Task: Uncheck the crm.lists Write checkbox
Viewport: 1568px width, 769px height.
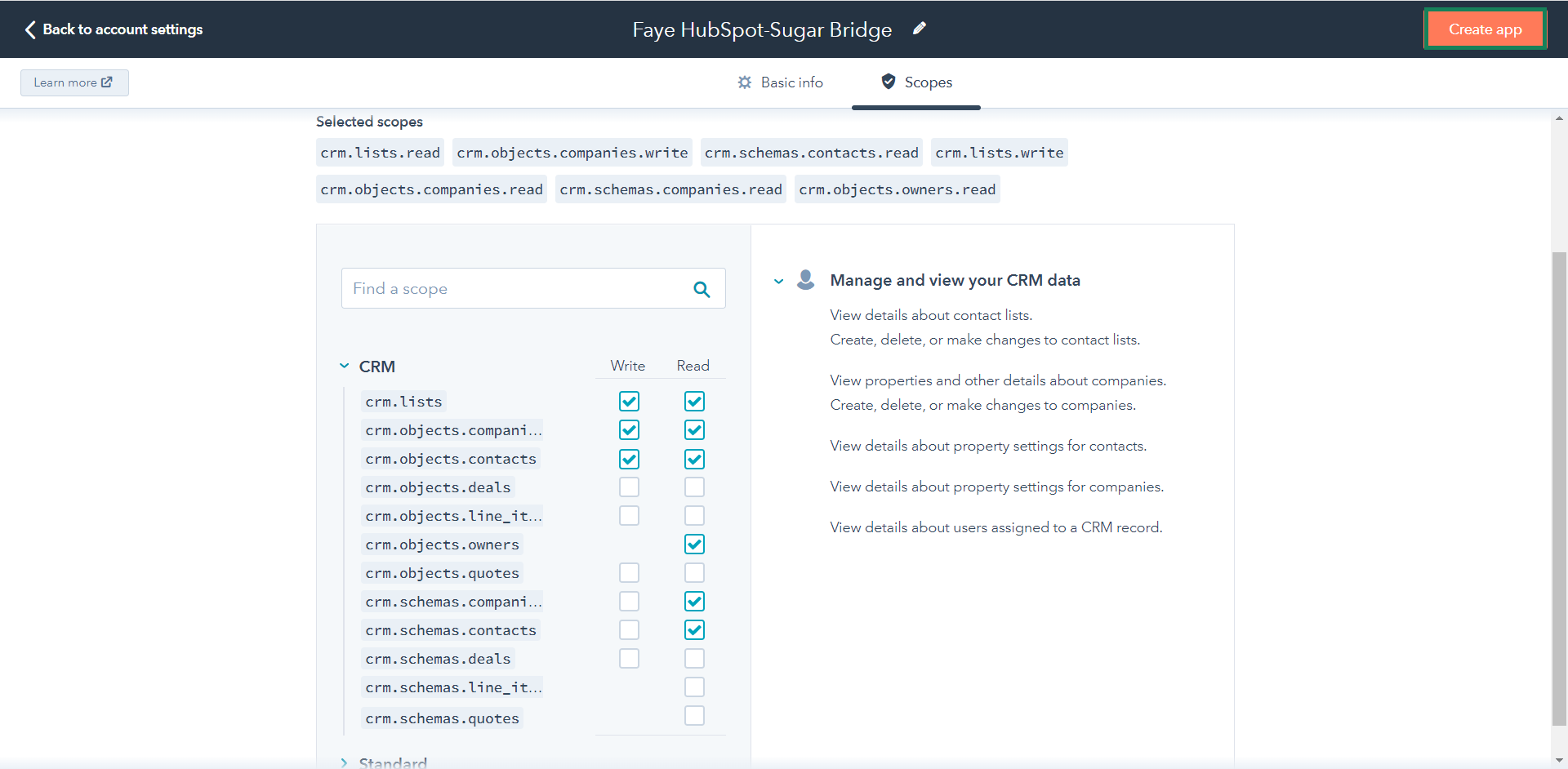Action: [629, 402]
